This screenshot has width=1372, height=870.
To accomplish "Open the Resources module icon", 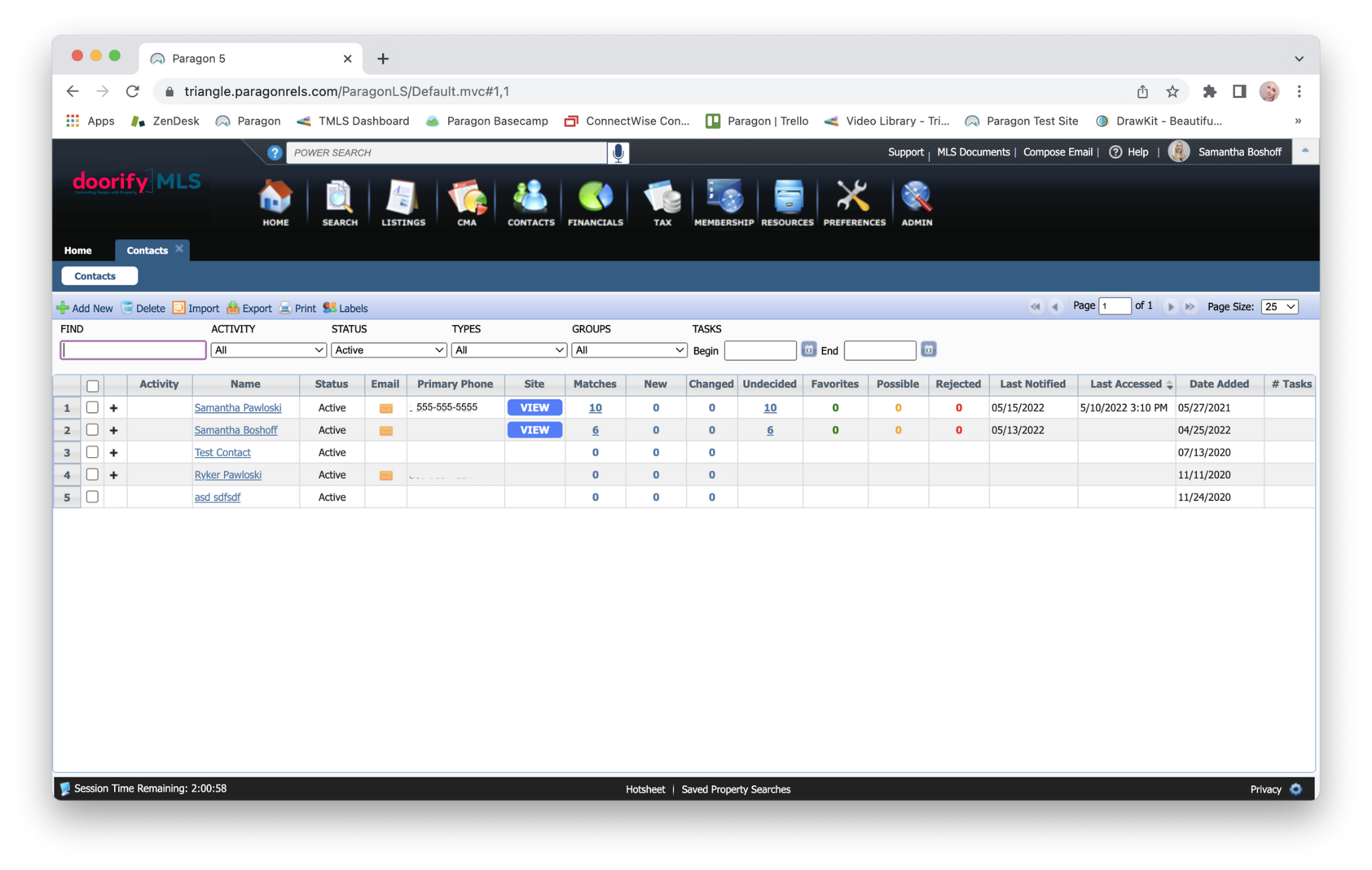I will pos(787,203).
